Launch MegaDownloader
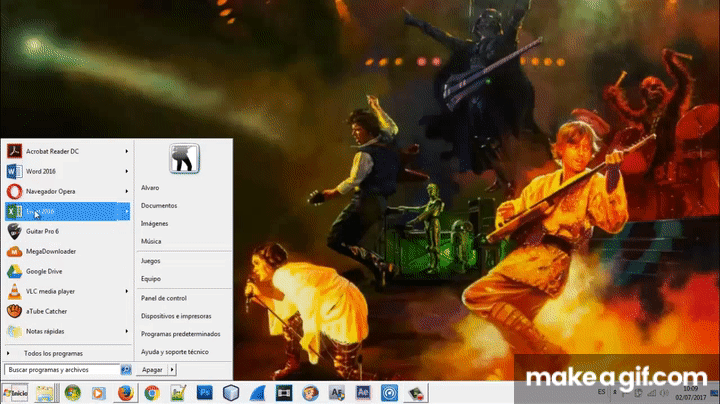Image resolution: width=720 pixels, height=404 pixels. pyautogui.click(x=68, y=251)
